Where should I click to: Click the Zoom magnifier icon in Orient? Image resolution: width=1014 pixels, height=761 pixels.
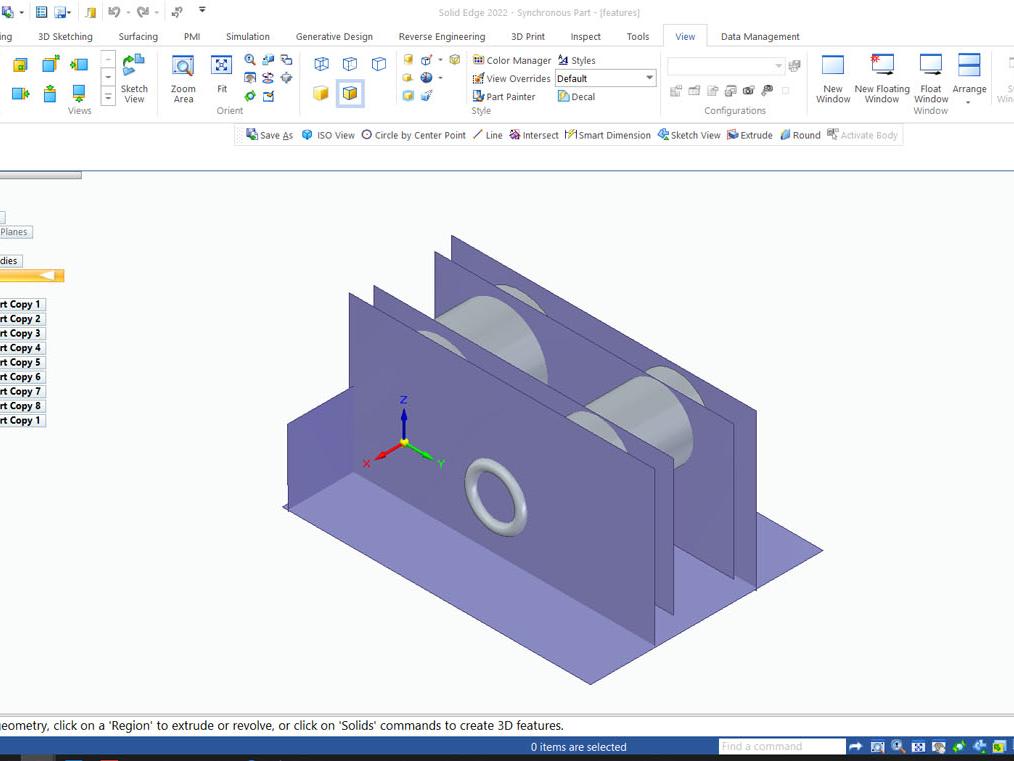click(x=250, y=59)
